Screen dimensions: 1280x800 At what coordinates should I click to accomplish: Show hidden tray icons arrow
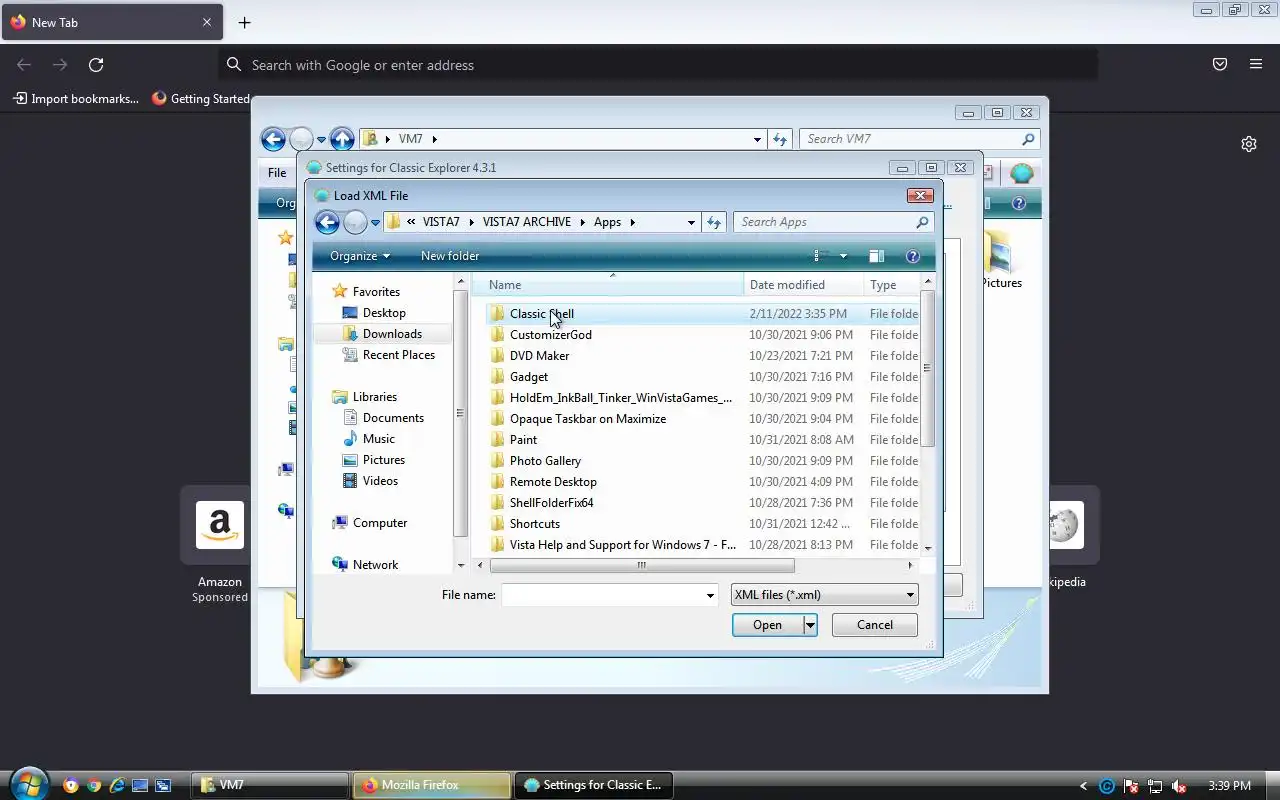click(1083, 786)
